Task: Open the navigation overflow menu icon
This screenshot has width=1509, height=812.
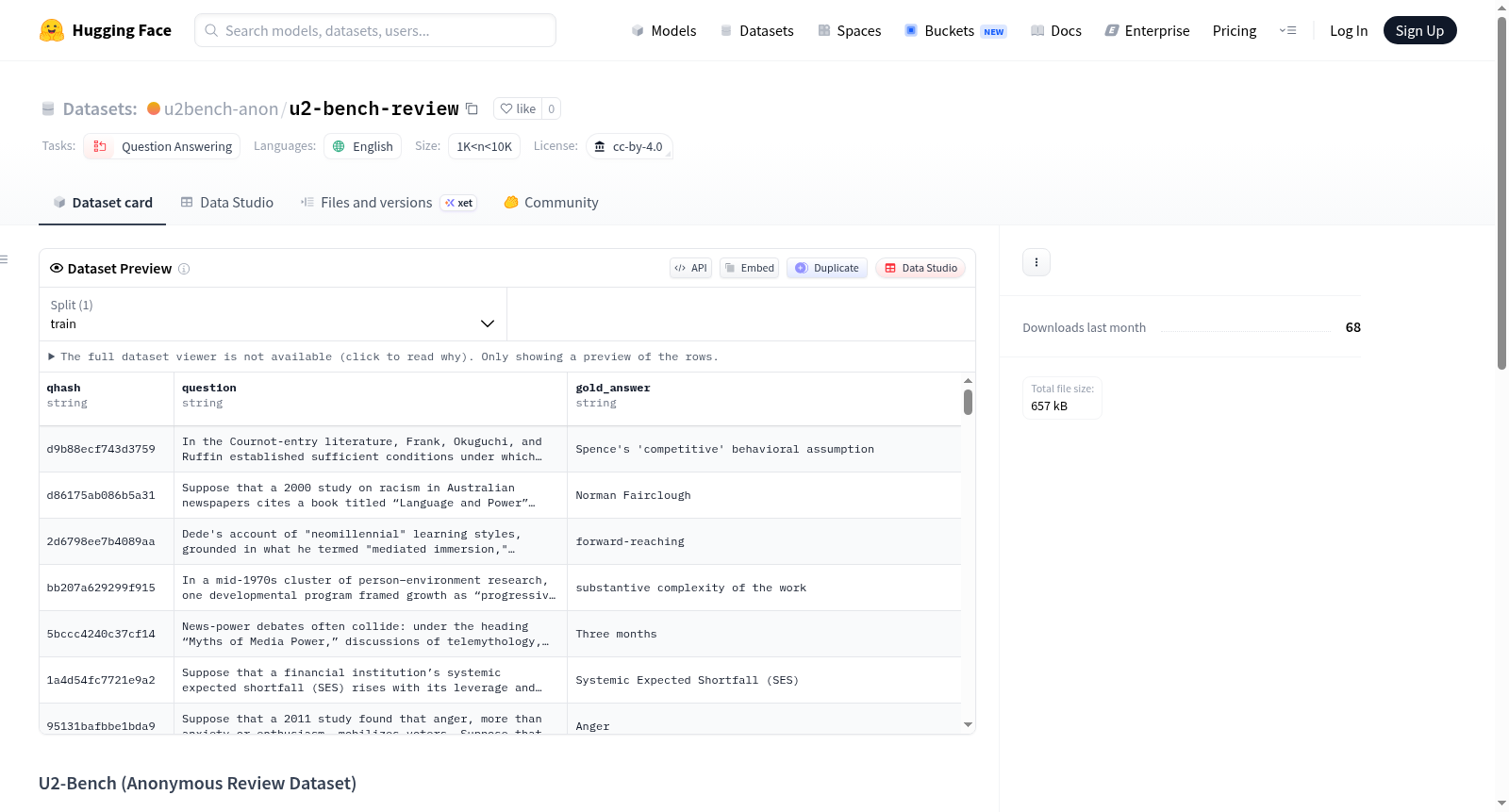Action: [x=1287, y=30]
